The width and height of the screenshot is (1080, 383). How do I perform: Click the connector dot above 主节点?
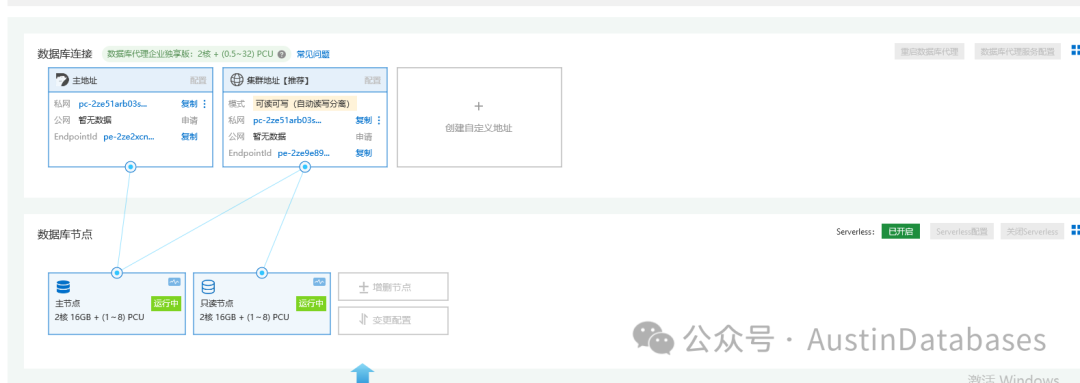(117, 273)
